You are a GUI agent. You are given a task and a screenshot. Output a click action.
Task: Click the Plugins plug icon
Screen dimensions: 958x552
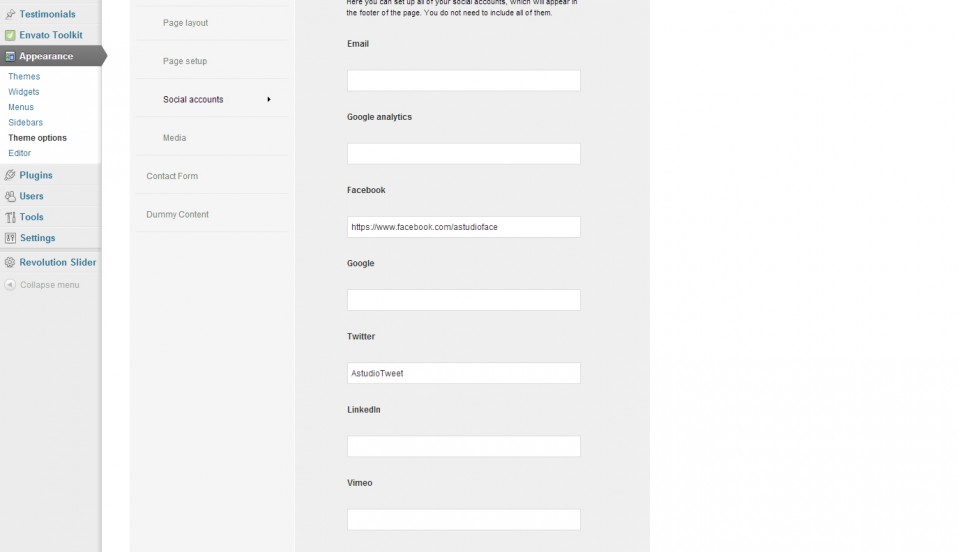coord(10,175)
